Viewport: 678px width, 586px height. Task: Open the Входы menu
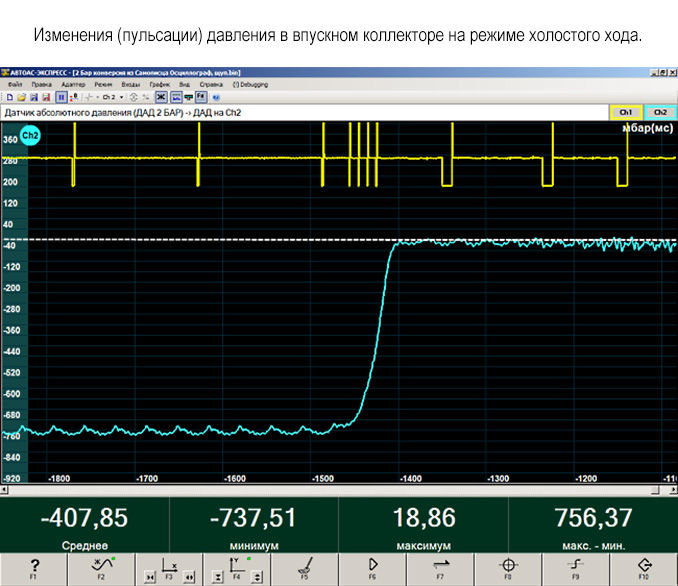click(130, 84)
